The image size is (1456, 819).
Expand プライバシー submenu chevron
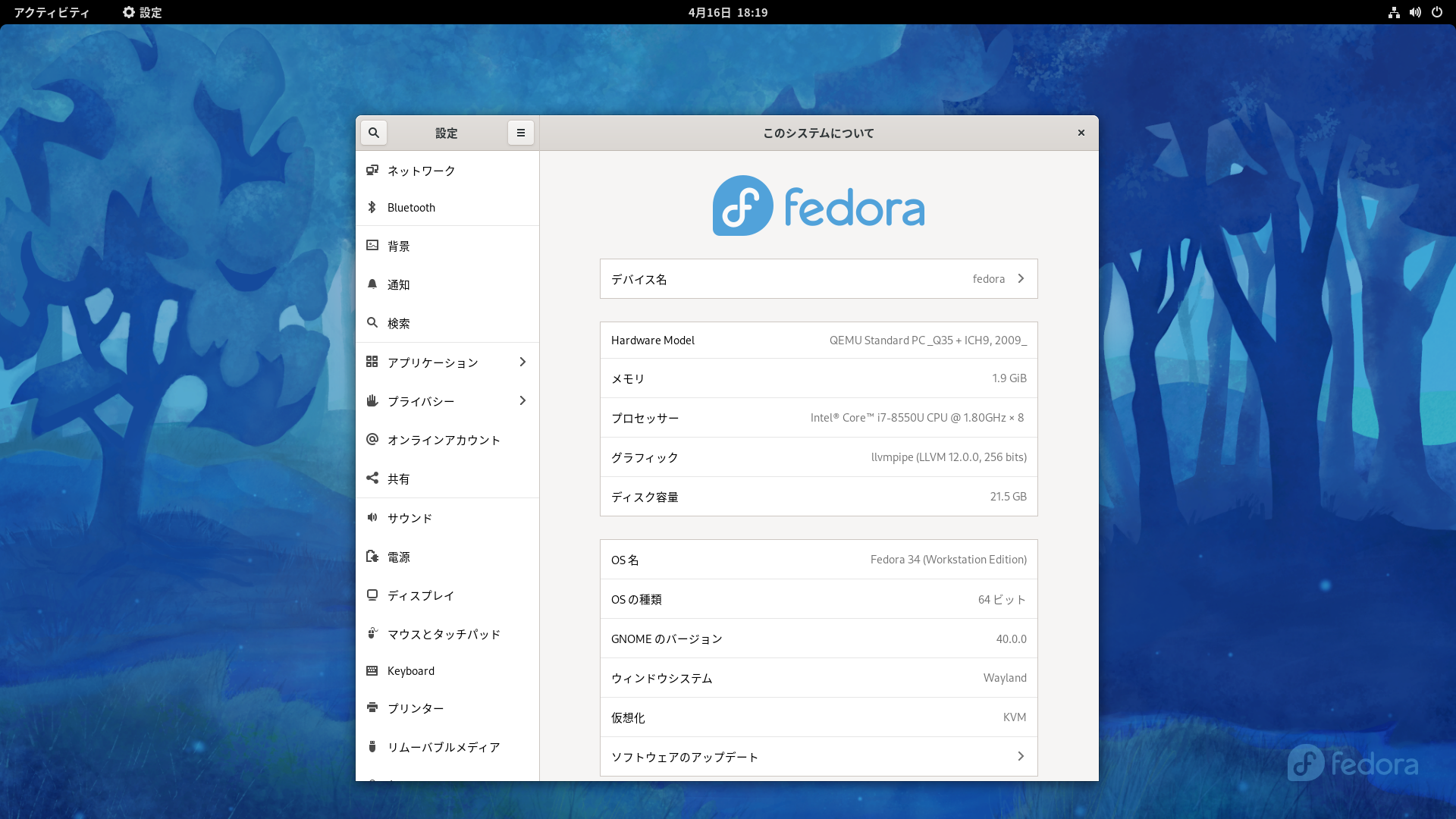522,400
